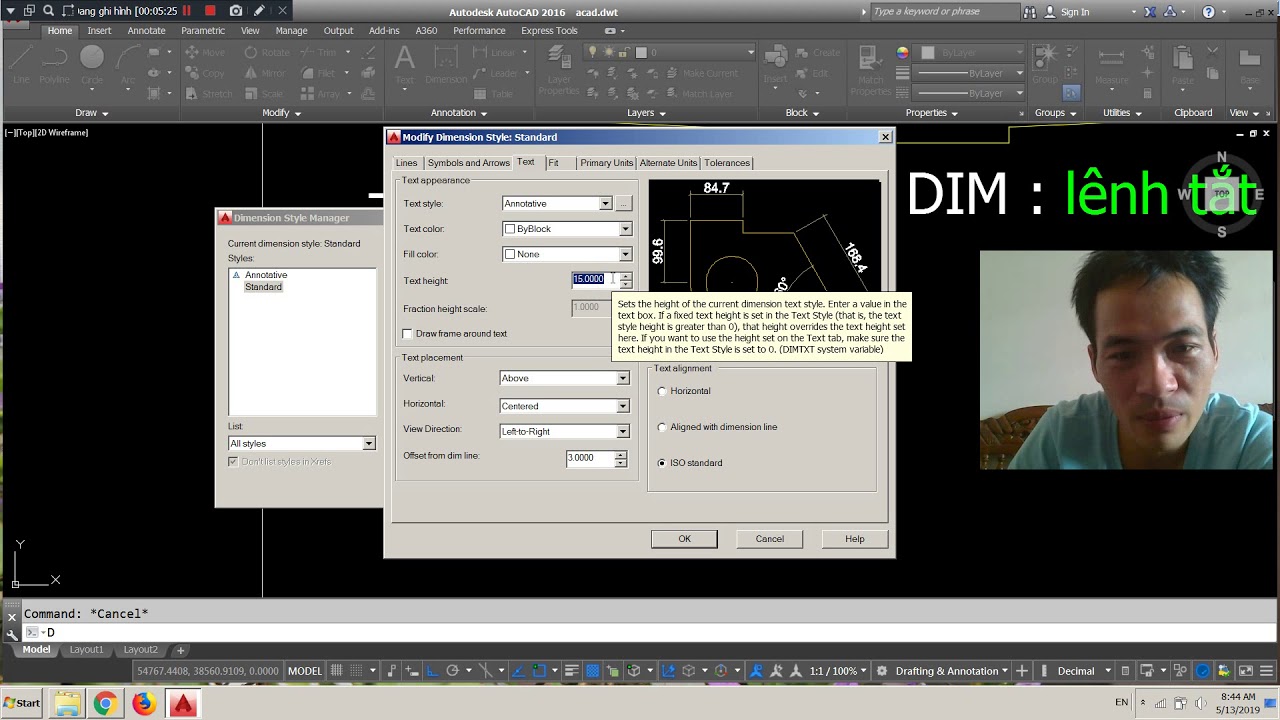Image resolution: width=1280 pixels, height=720 pixels.
Task: Expand the Draw panel flyout
Action: click(91, 113)
